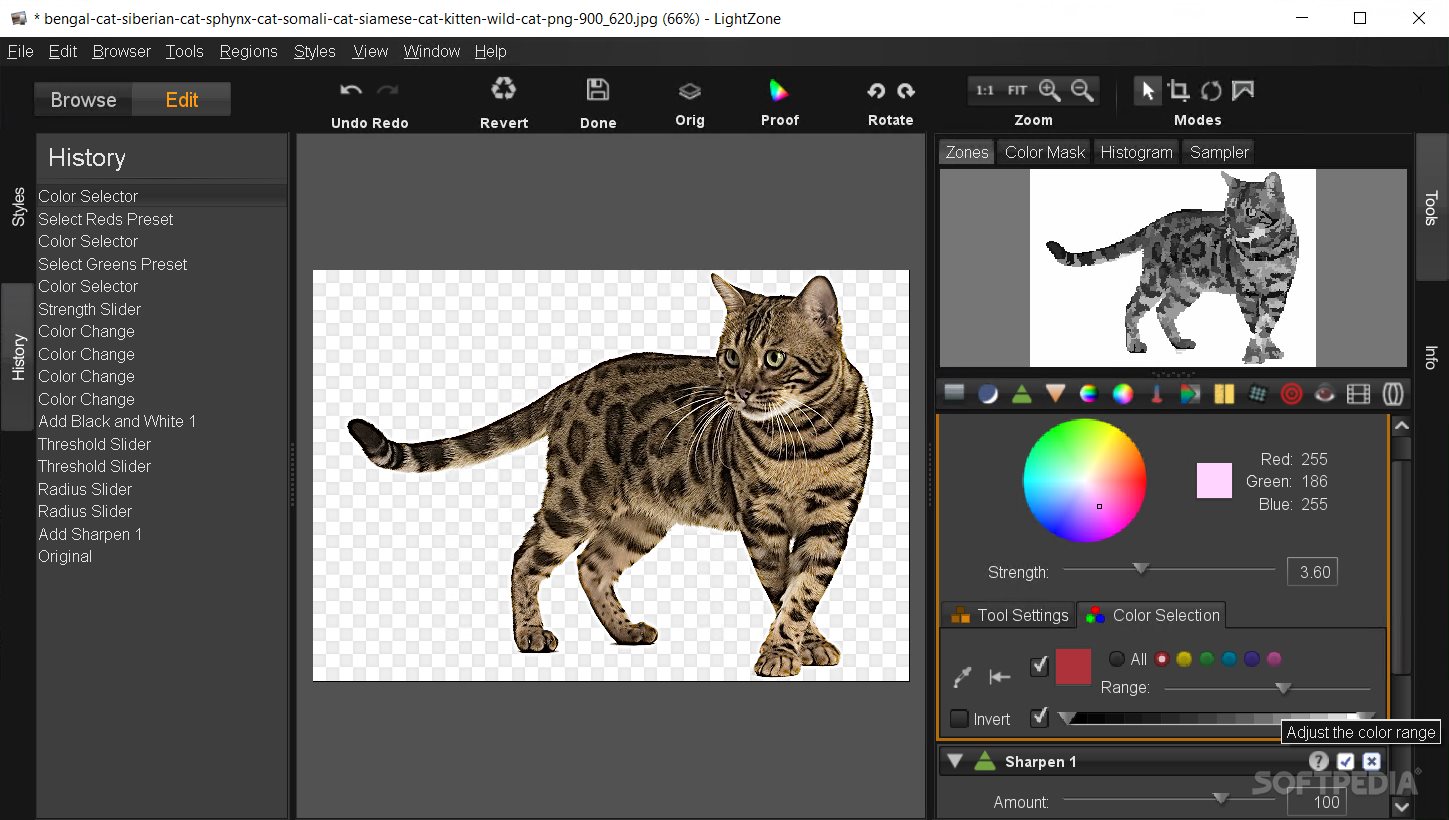Pick a color with the eyedropper sampler
The height and width of the screenshot is (820, 1449).
pyautogui.click(x=962, y=677)
